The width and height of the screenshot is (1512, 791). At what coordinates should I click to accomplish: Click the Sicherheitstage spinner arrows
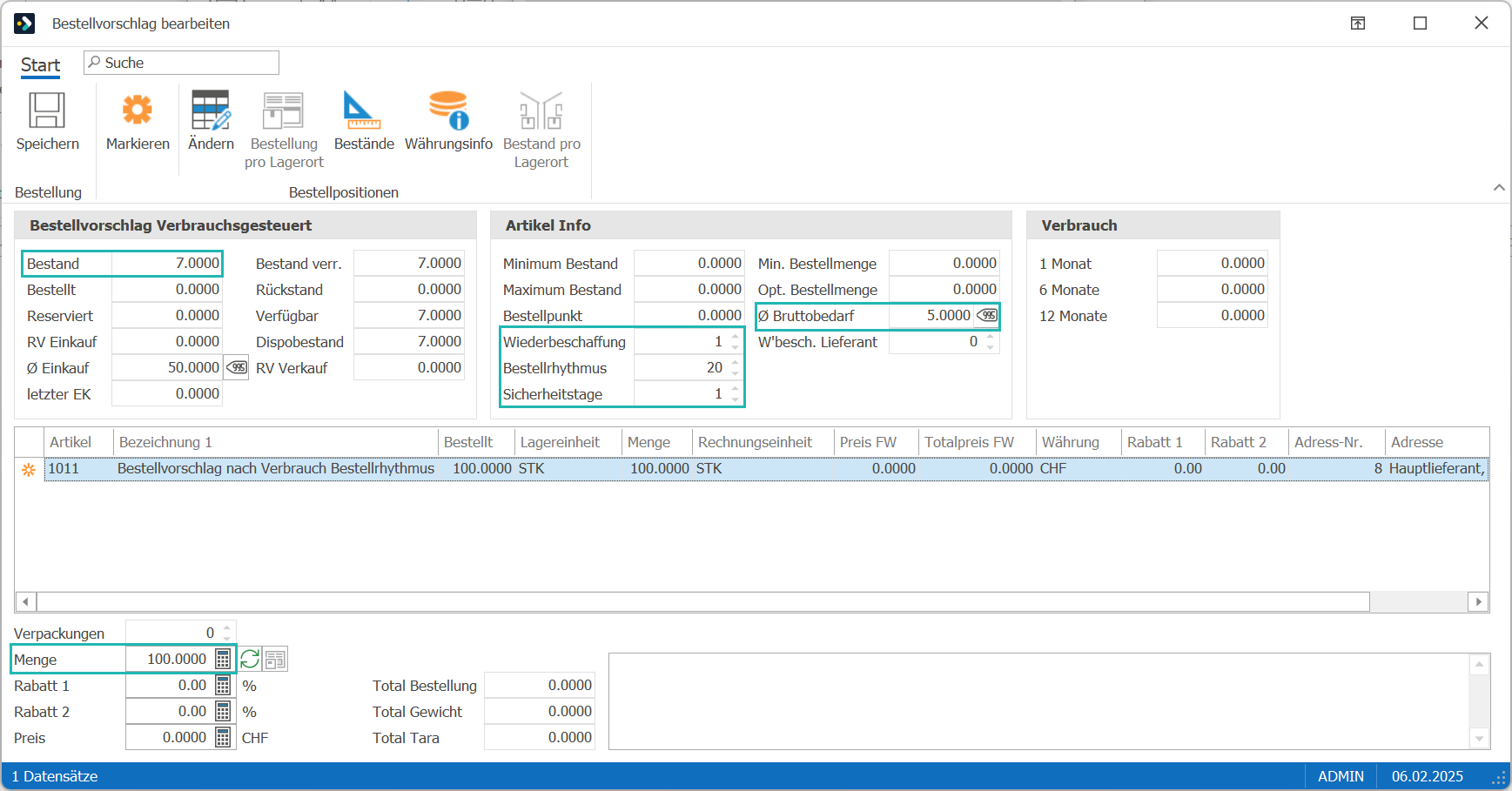[x=736, y=394]
